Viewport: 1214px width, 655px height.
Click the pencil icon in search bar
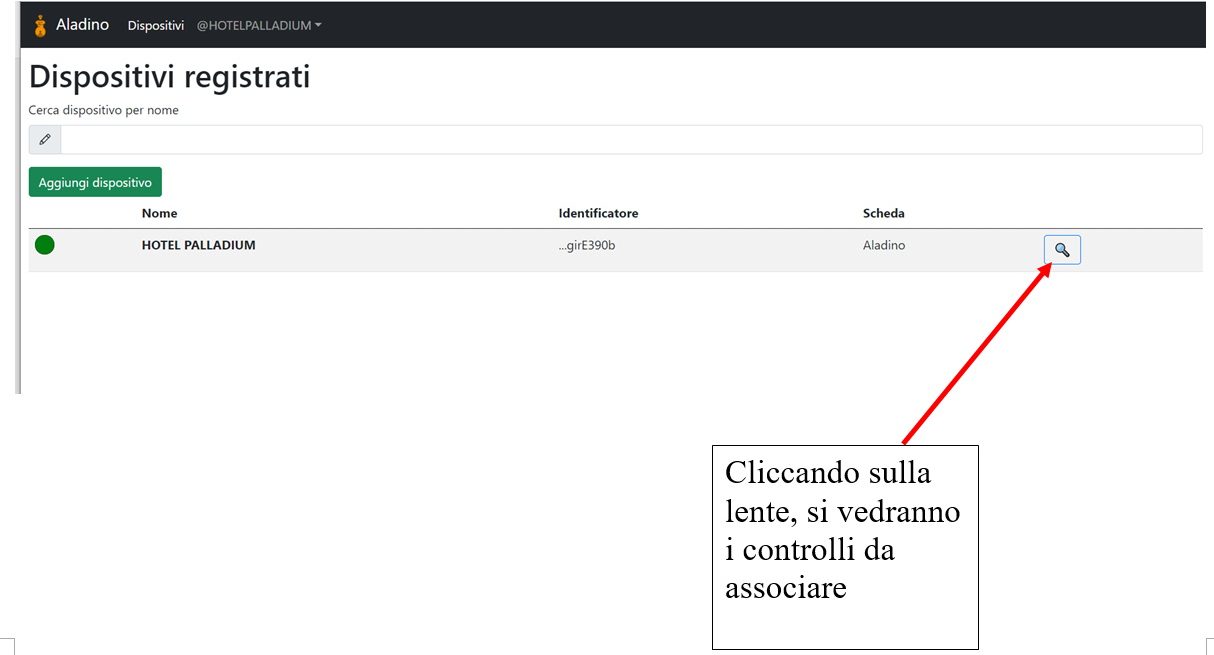point(45,140)
